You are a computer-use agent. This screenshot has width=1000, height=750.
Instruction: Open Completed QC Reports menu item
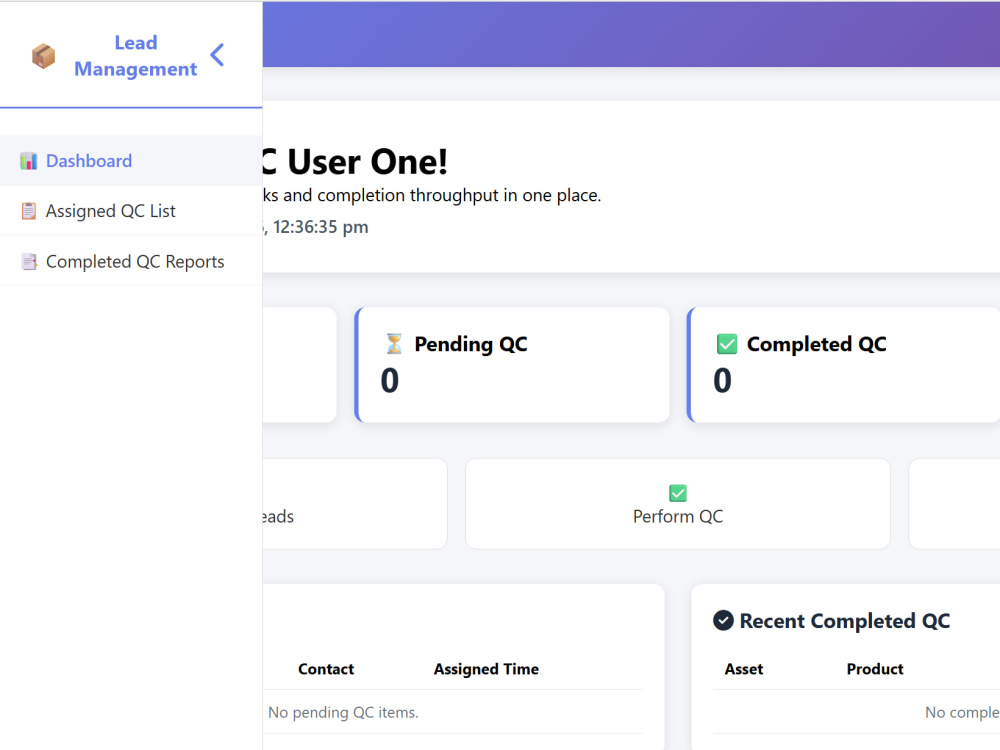click(131, 261)
